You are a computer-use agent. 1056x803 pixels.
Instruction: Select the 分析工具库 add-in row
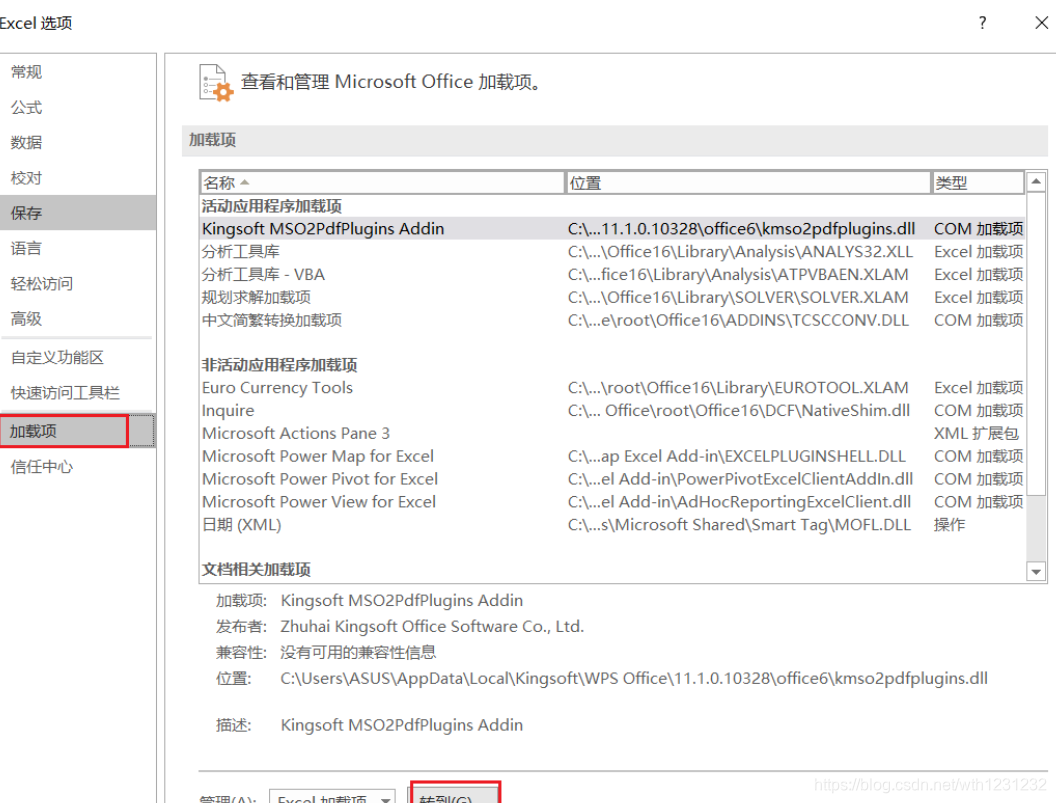coord(613,252)
